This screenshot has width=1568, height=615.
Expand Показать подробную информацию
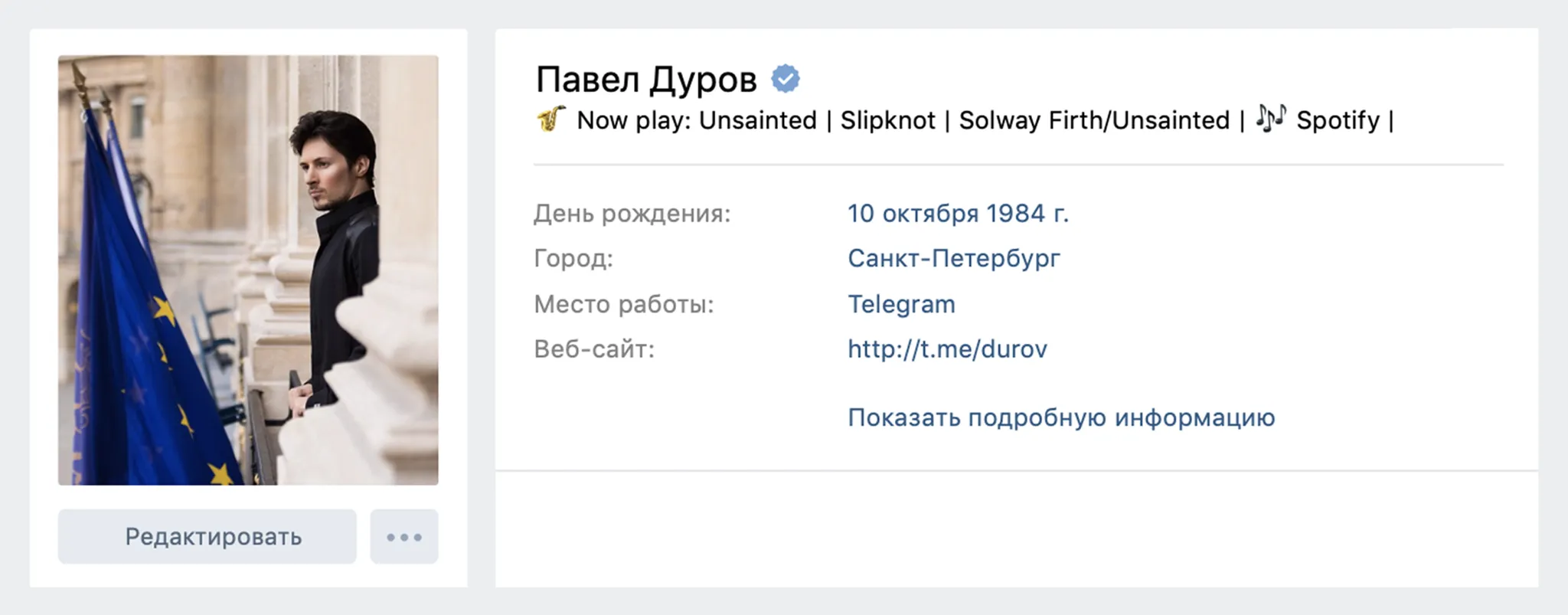[1061, 418]
